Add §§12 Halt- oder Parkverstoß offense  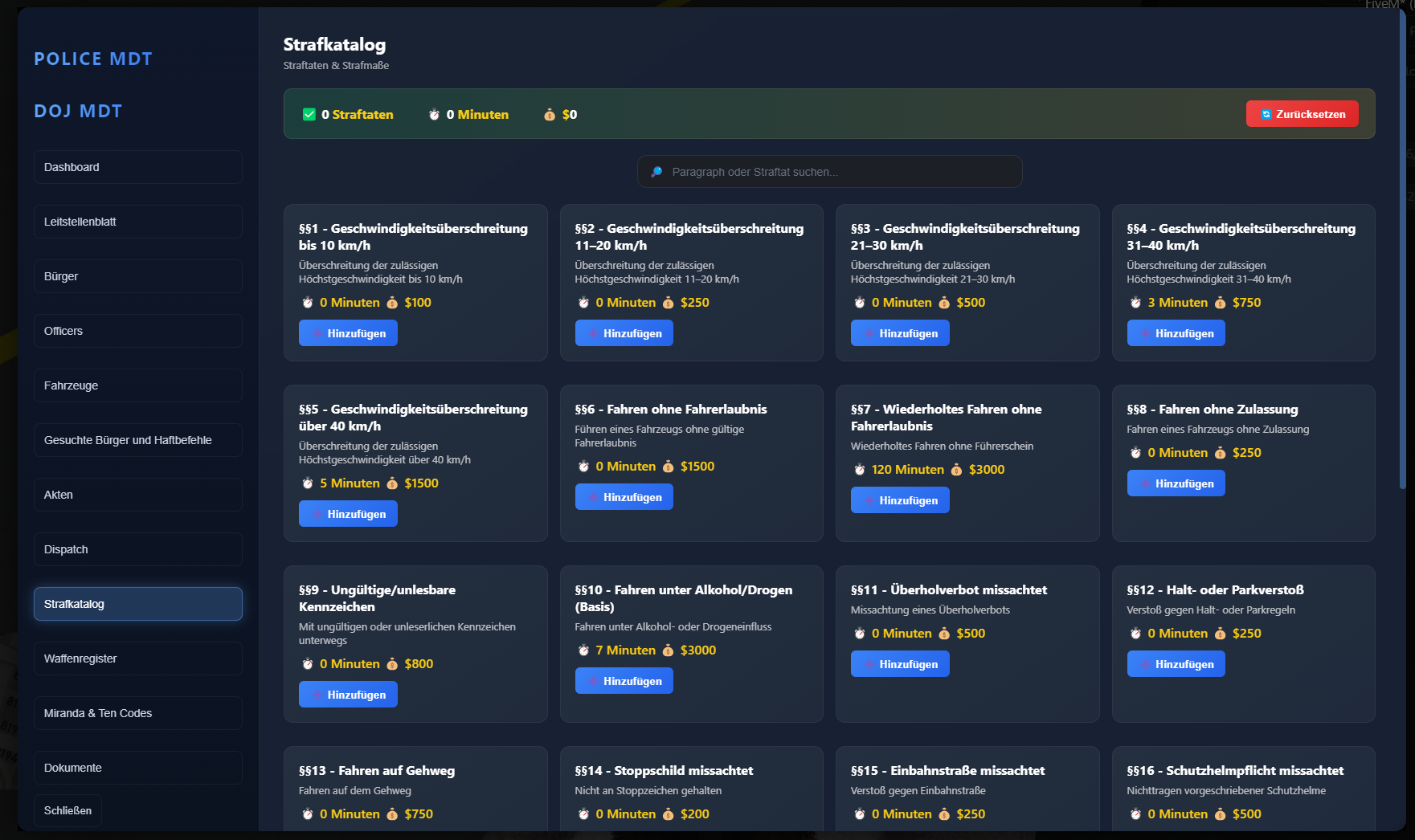tap(1176, 664)
